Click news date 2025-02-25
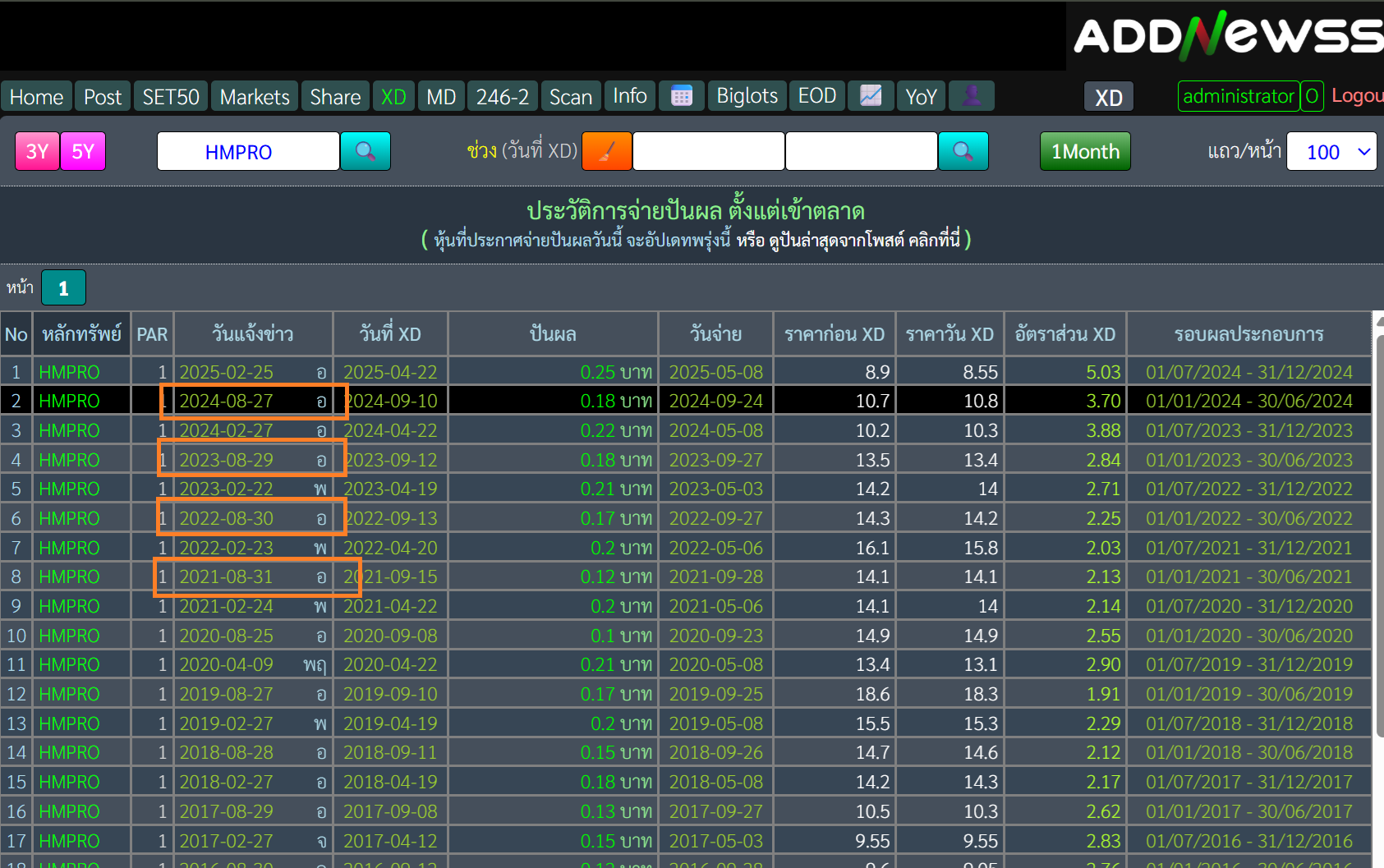The height and width of the screenshot is (868, 1384). [x=227, y=372]
